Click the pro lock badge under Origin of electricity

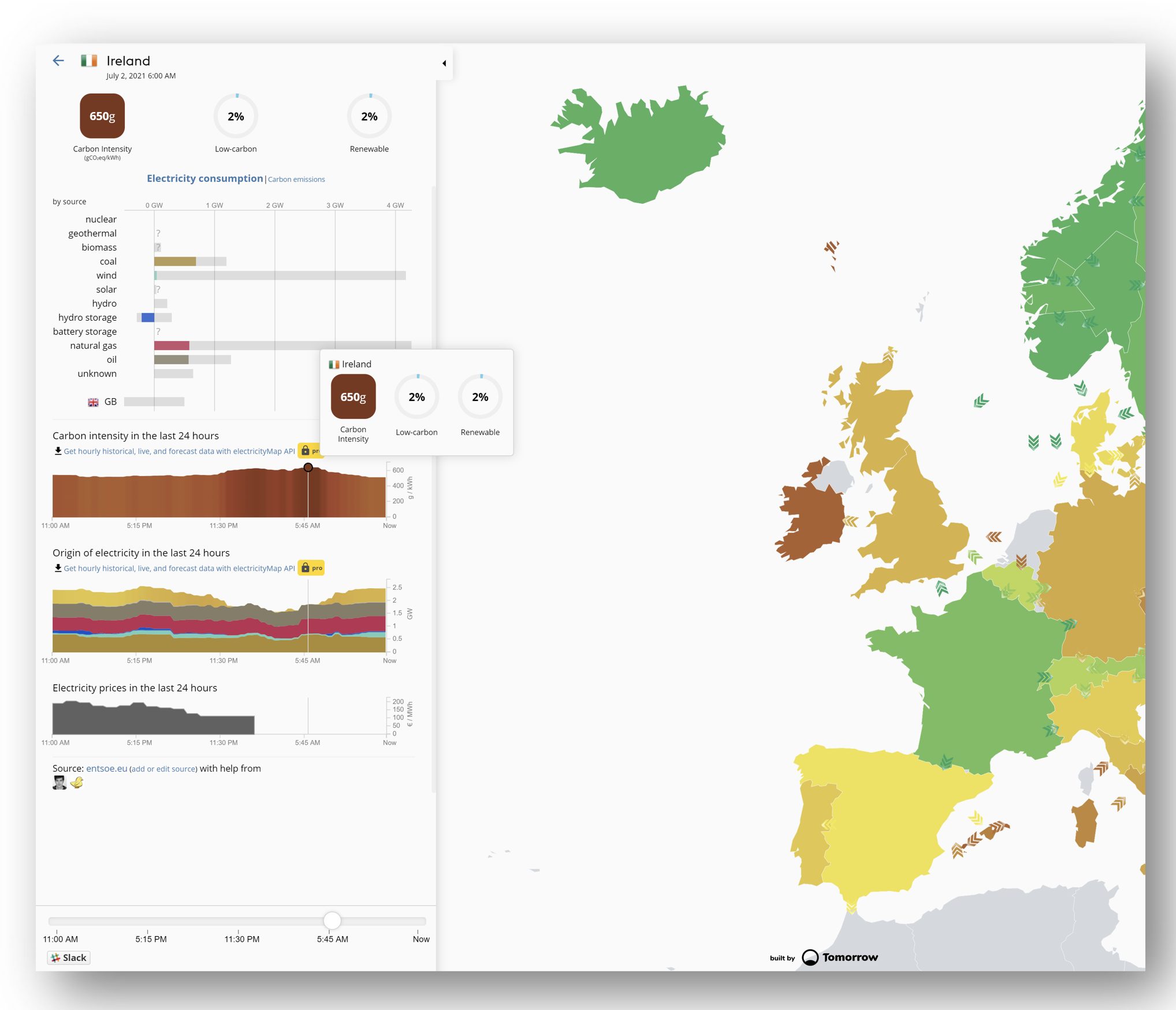point(311,568)
